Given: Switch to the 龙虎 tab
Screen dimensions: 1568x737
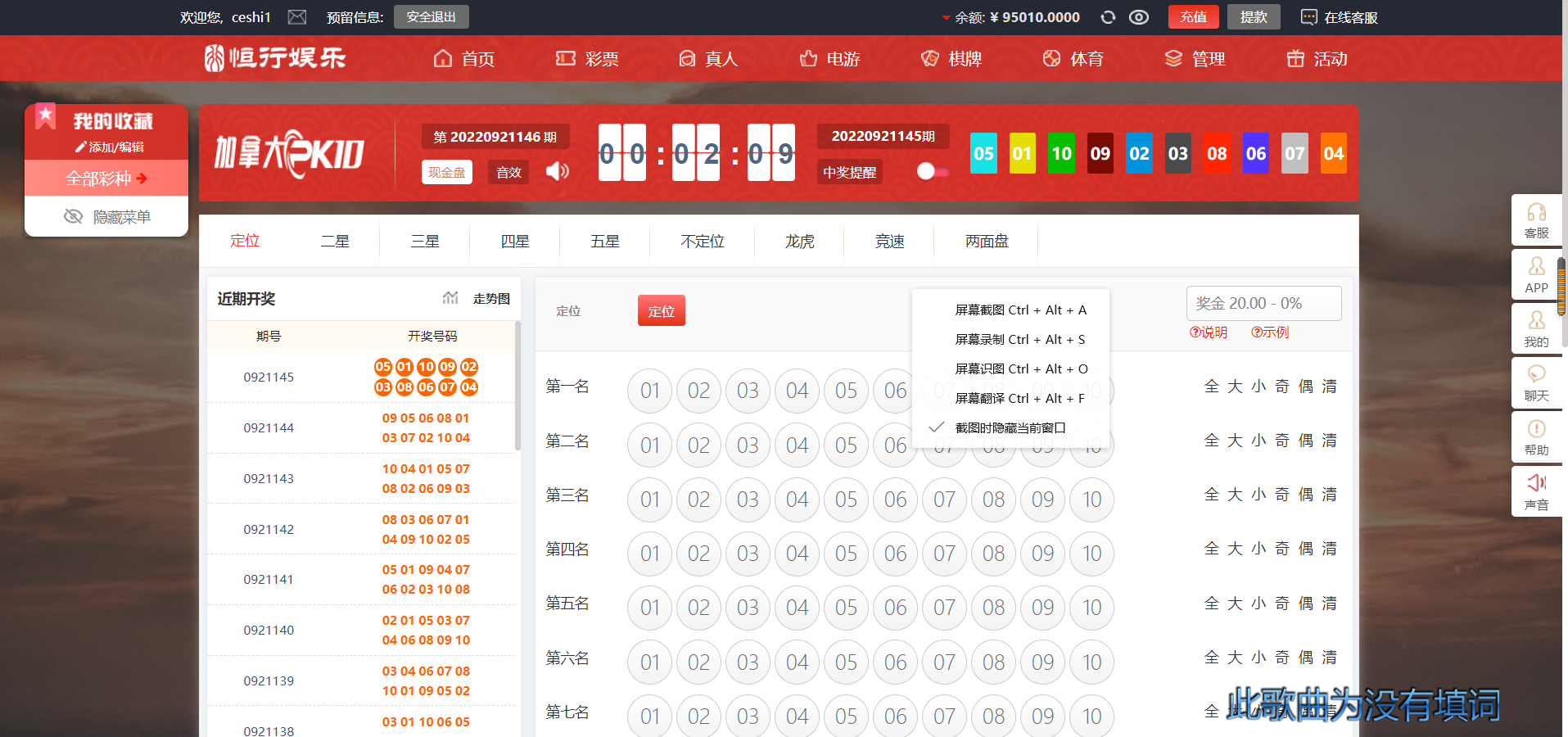Looking at the screenshot, I should click(799, 242).
